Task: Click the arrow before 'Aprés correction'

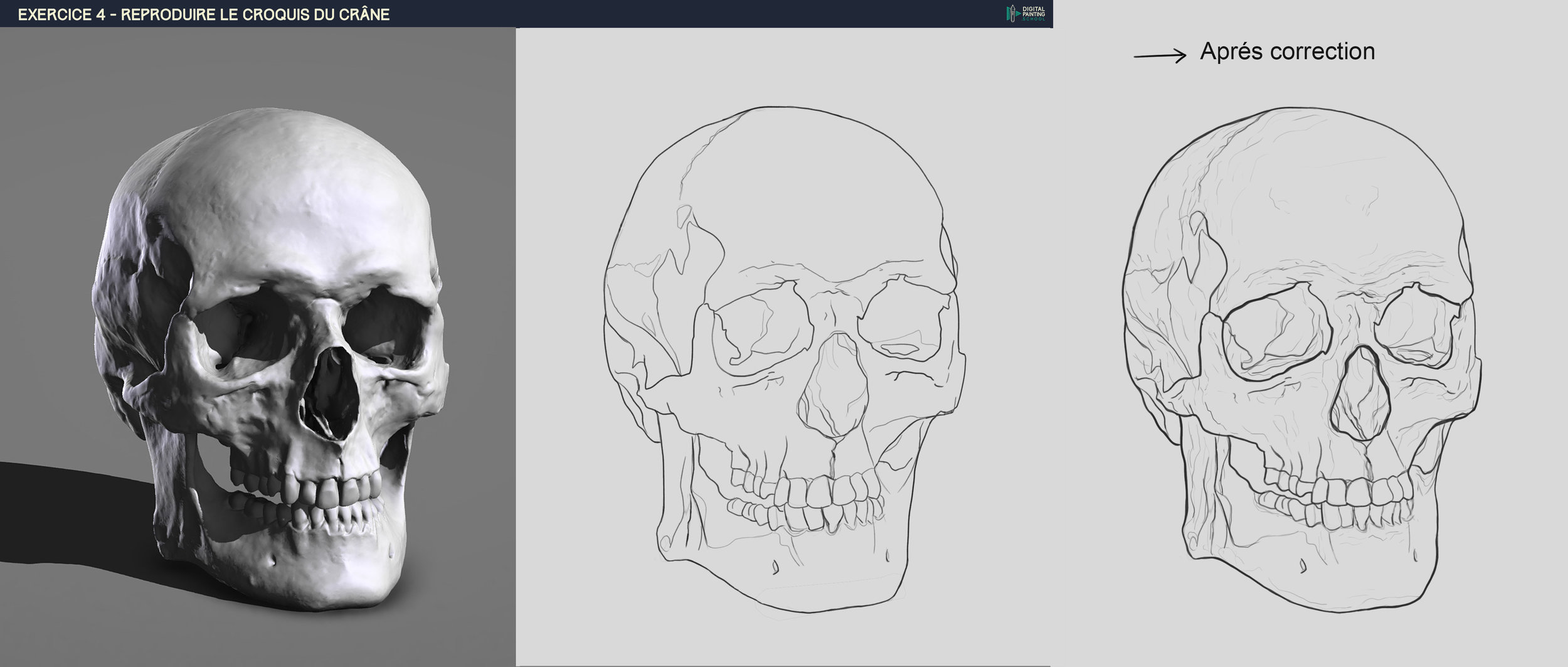Action: (x=1160, y=56)
